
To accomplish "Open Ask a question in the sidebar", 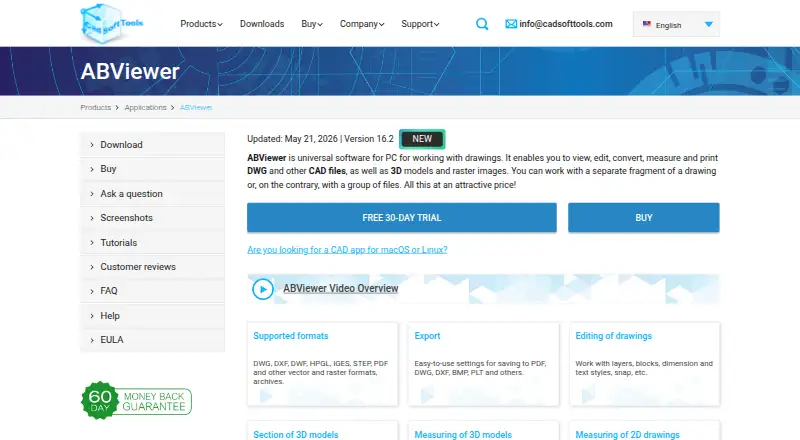I will (152, 194).
